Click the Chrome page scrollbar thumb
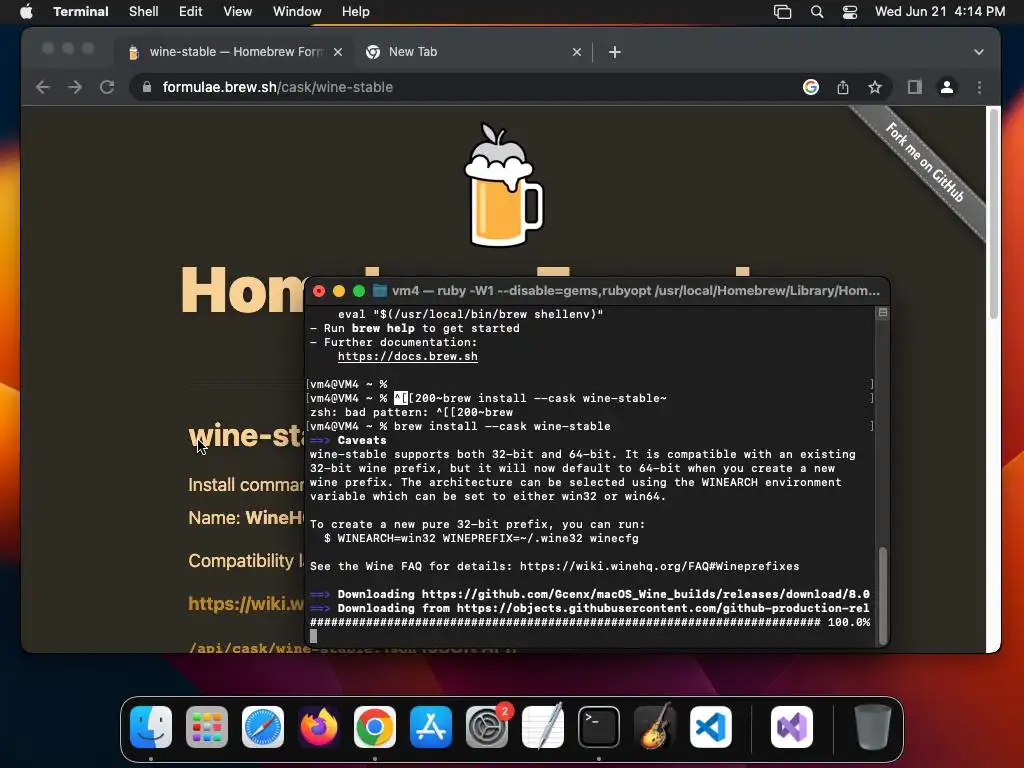Image resolution: width=1024 pixels, height=768 pixels. 993,214
